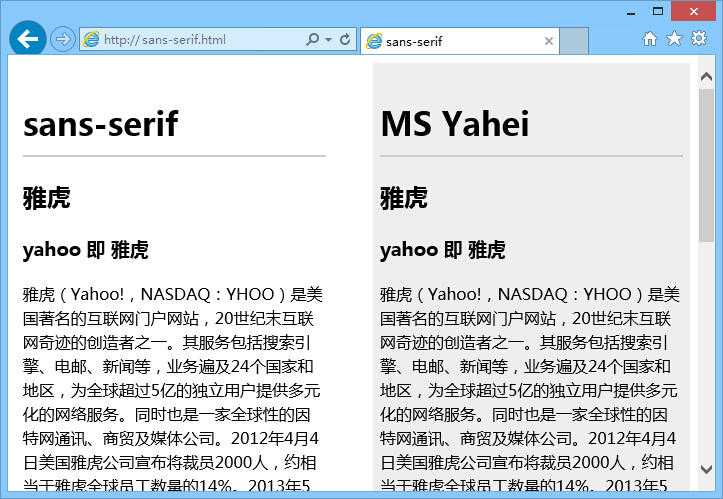723x499 pixels.
Task: Click the forward navigation arrow
Action: click(62, 40)
